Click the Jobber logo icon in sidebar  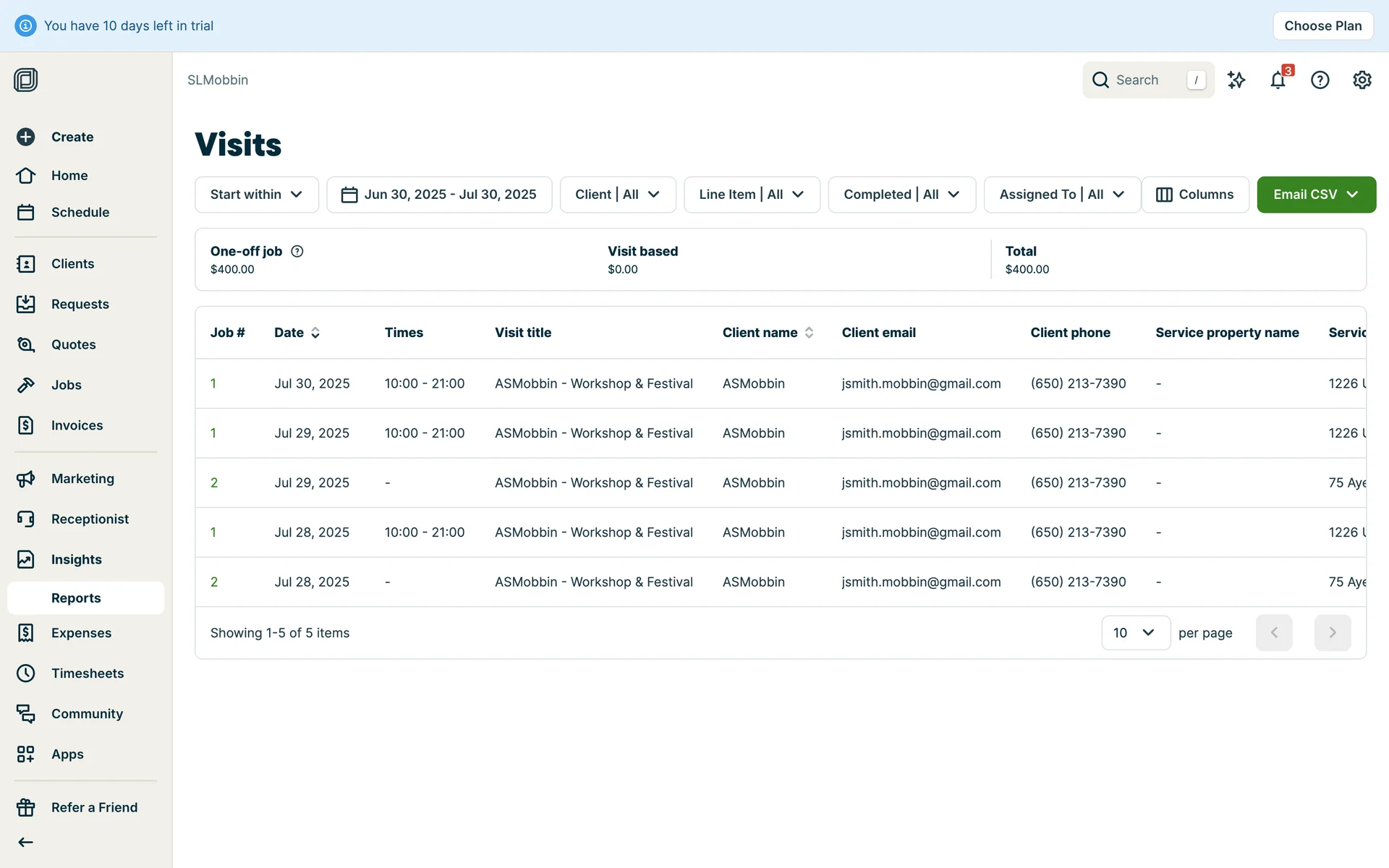pos(26,80)
